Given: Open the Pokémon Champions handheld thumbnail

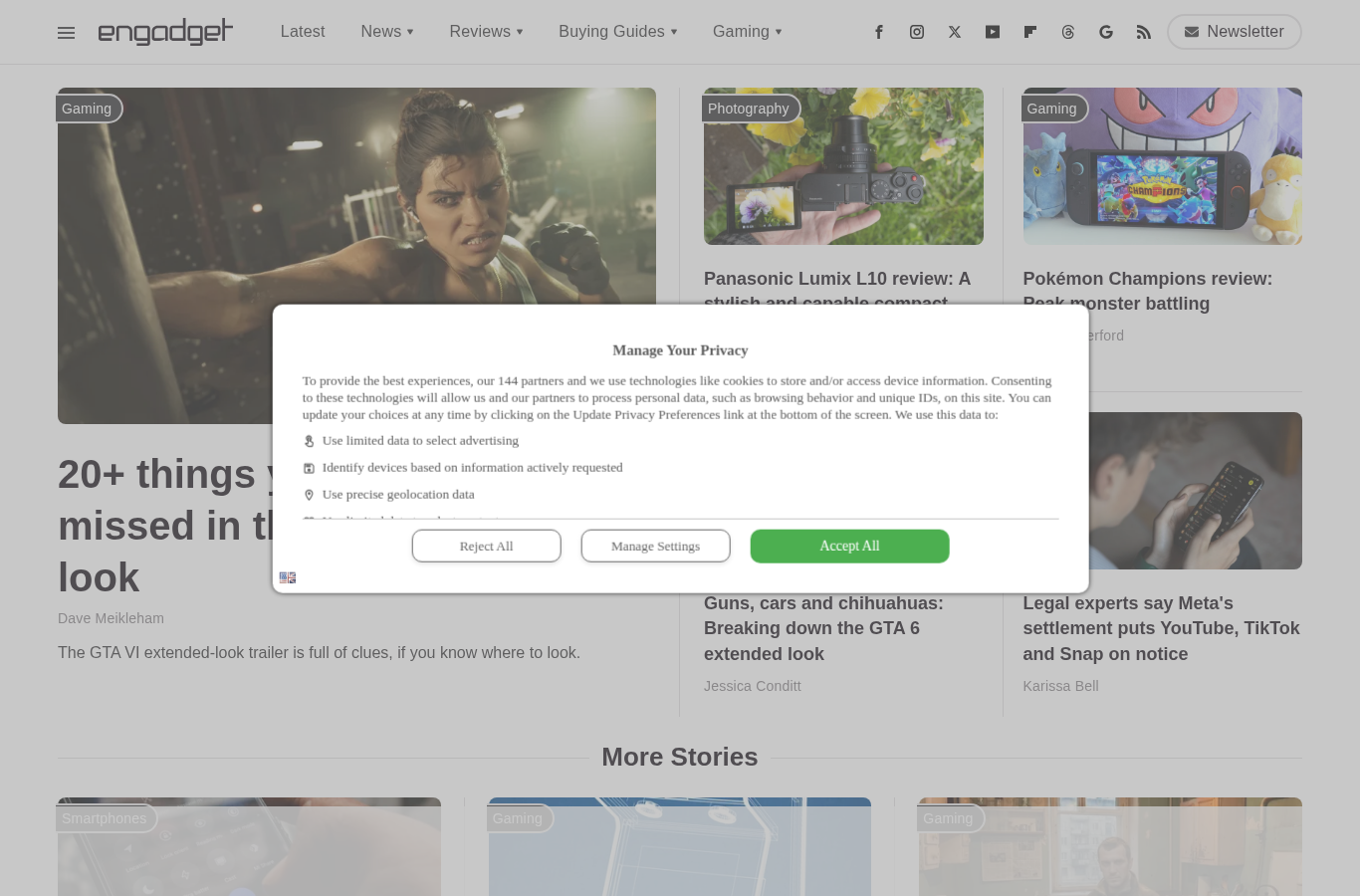Looking at the screenshot, I should (x=1163, y=166).
